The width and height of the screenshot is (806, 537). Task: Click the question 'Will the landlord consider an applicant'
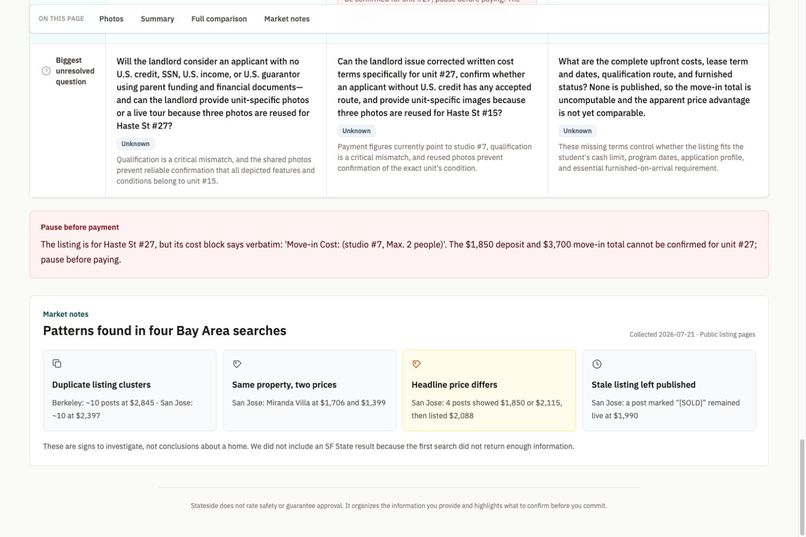(x=213, y=94)
